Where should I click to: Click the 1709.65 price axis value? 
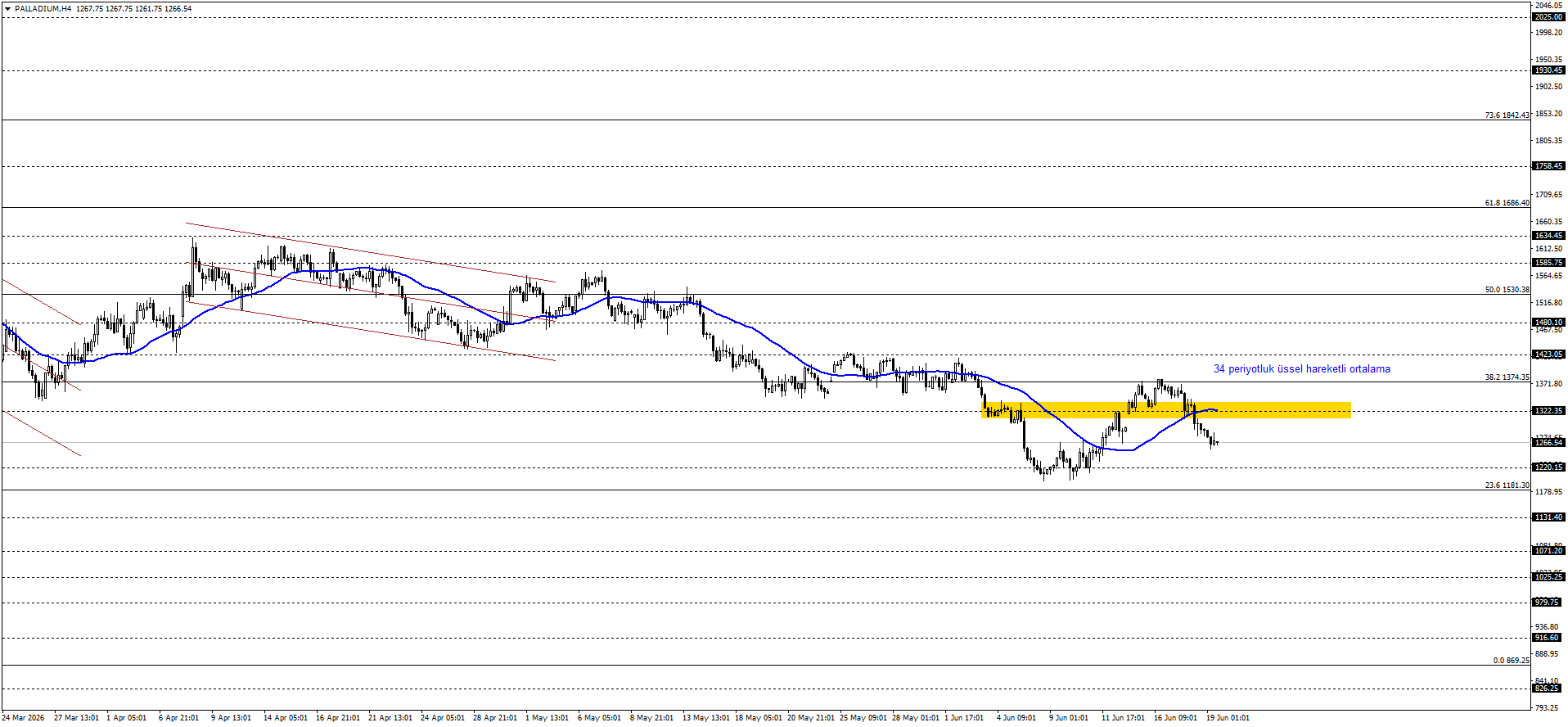pyautogui.click(x=1548, y=195)
